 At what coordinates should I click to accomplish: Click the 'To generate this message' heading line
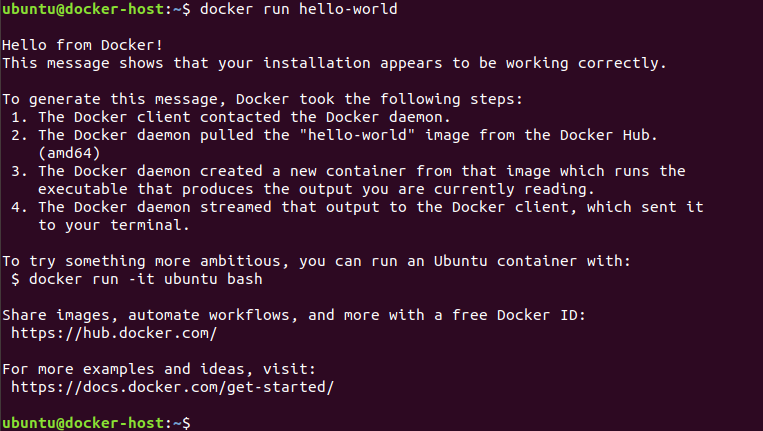pos(262,99)
